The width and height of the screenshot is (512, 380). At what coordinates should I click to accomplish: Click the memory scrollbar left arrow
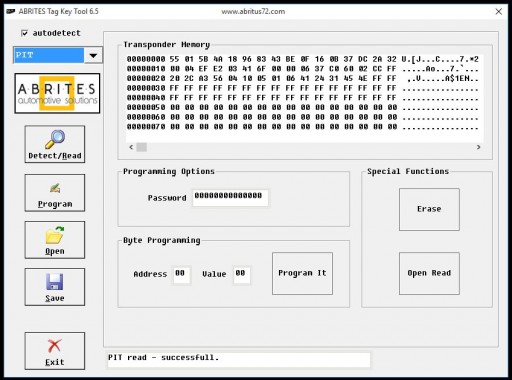click(131, 147)
